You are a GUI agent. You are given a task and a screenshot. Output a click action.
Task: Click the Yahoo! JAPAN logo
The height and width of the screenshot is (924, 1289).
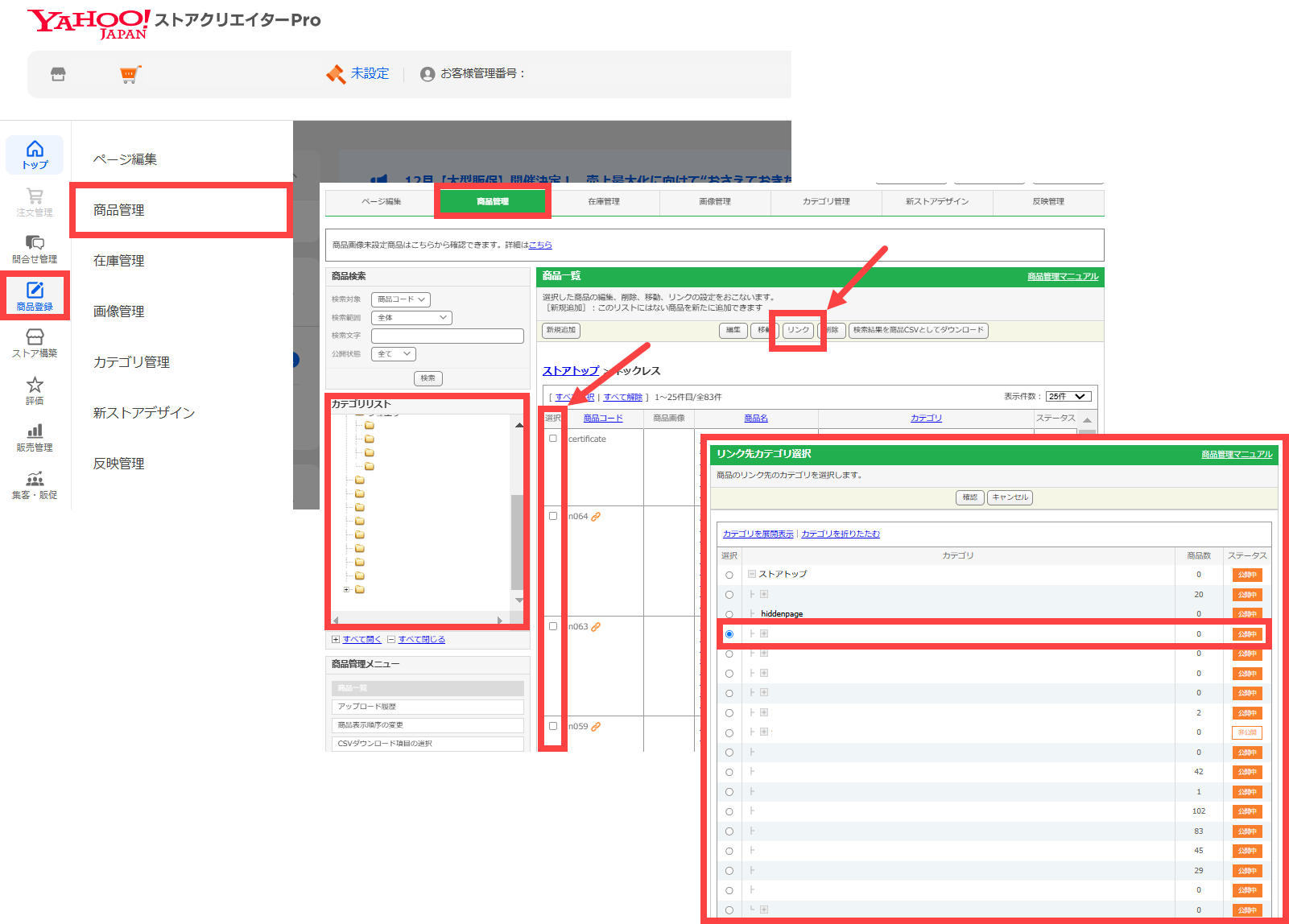tap(89, 23)
